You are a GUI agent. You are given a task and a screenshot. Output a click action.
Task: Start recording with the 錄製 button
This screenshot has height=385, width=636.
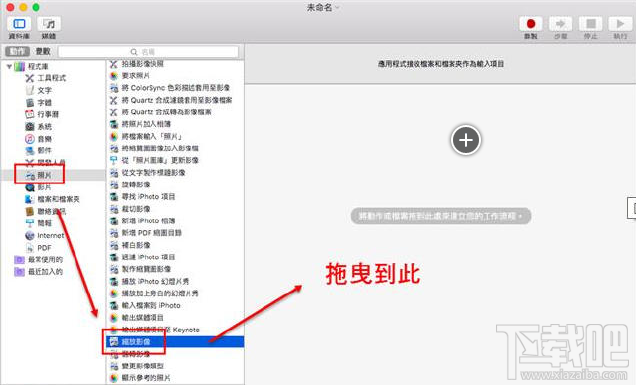click(531, 24)
